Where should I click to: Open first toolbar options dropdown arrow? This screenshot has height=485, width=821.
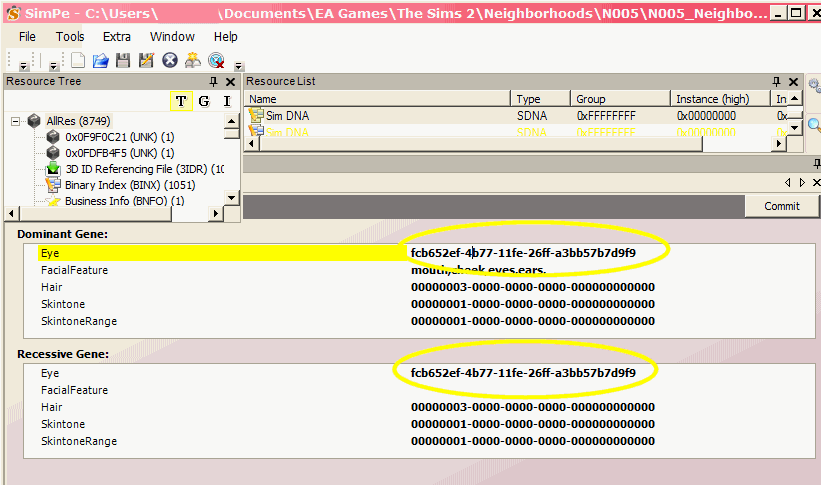tap(24, 66)
